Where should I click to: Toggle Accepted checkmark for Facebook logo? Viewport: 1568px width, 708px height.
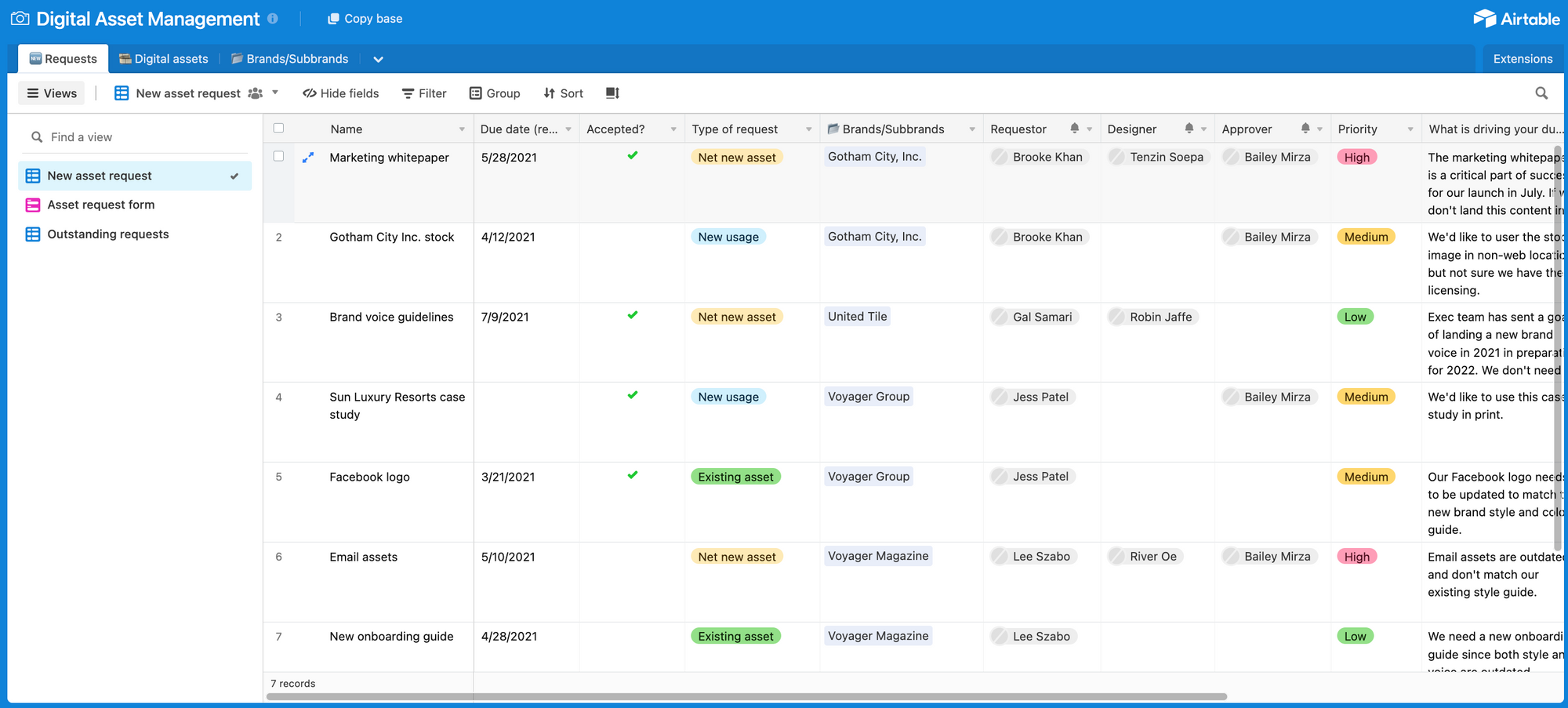[x=633, y=475]
